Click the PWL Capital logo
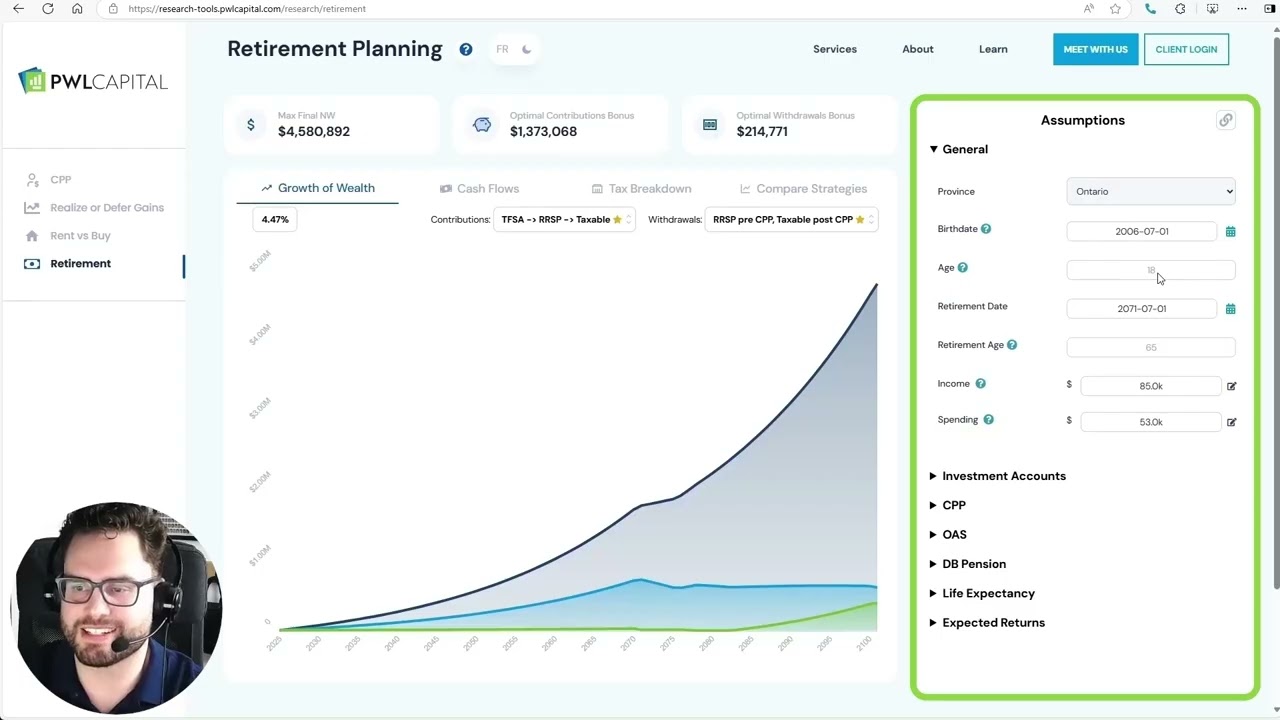Image resolution: width=1280 pixels, height=720 pixels. point(93,81)
